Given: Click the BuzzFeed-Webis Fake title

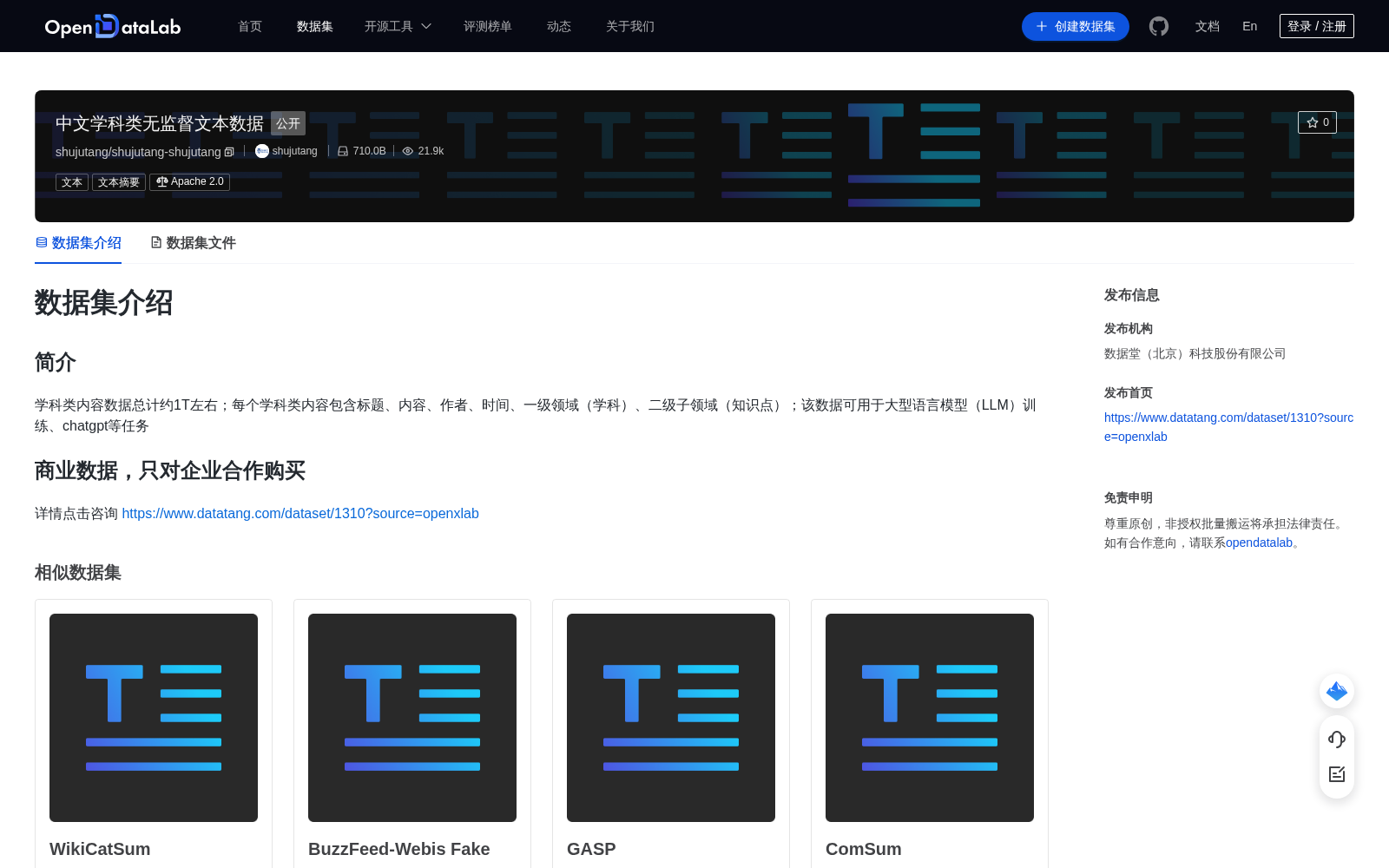Looking at the screenshot, I should point(399,849).
